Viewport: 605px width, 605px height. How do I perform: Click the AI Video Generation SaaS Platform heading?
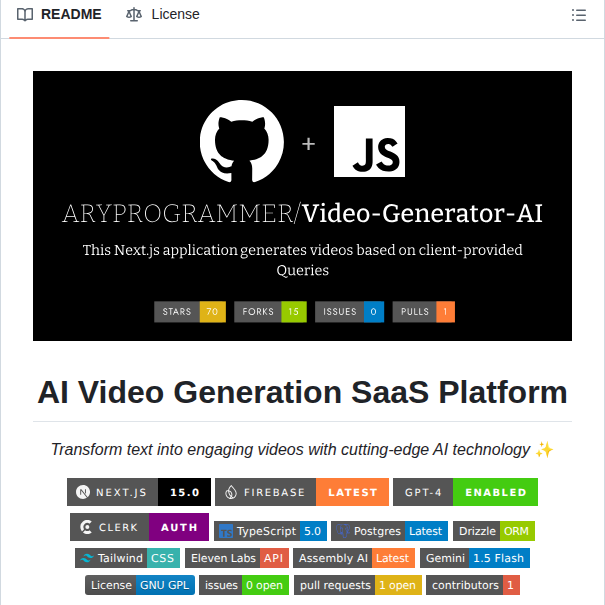(302, 392)
